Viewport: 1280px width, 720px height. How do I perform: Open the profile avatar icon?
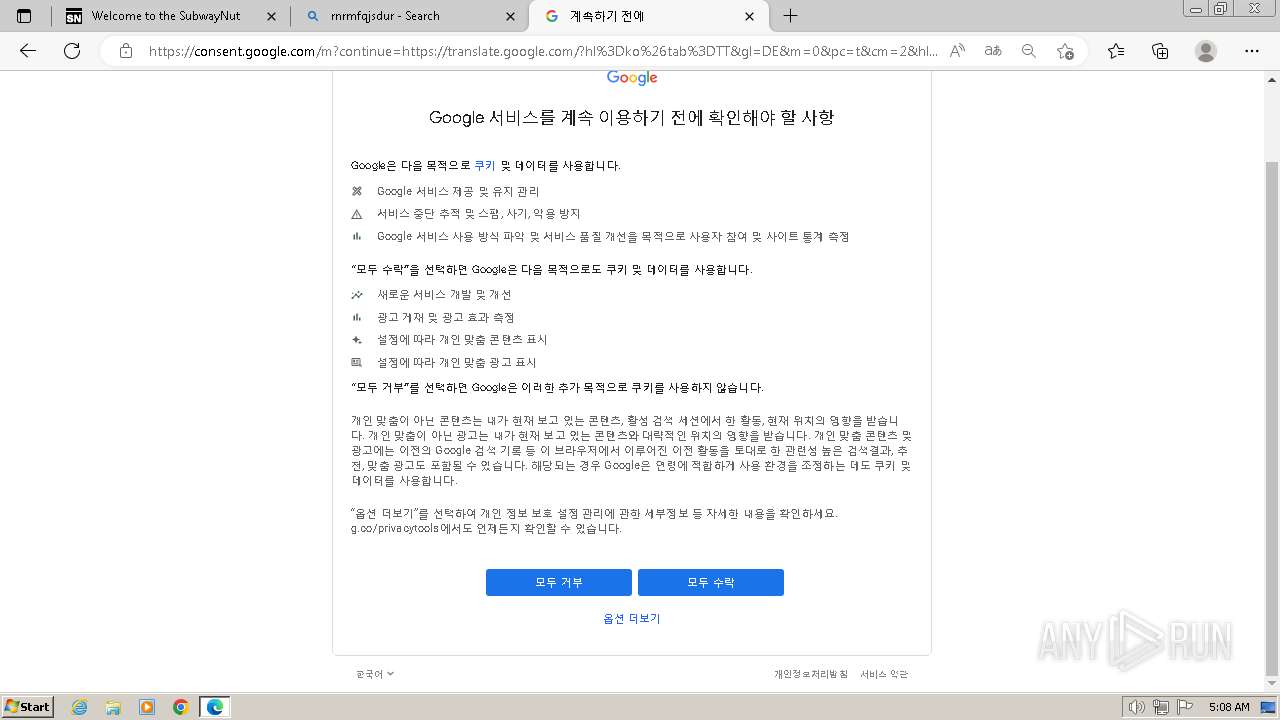point(1206,51)
